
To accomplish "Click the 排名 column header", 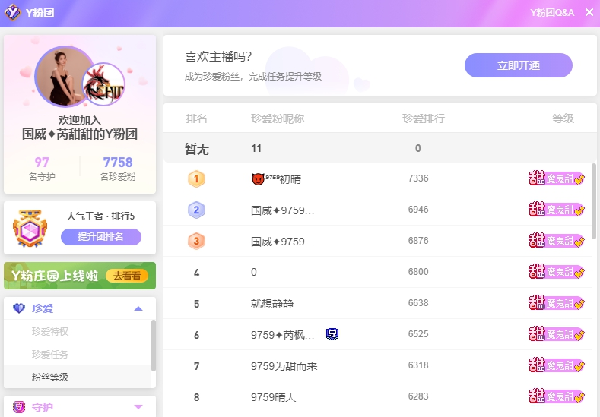I will coord(196,119).
